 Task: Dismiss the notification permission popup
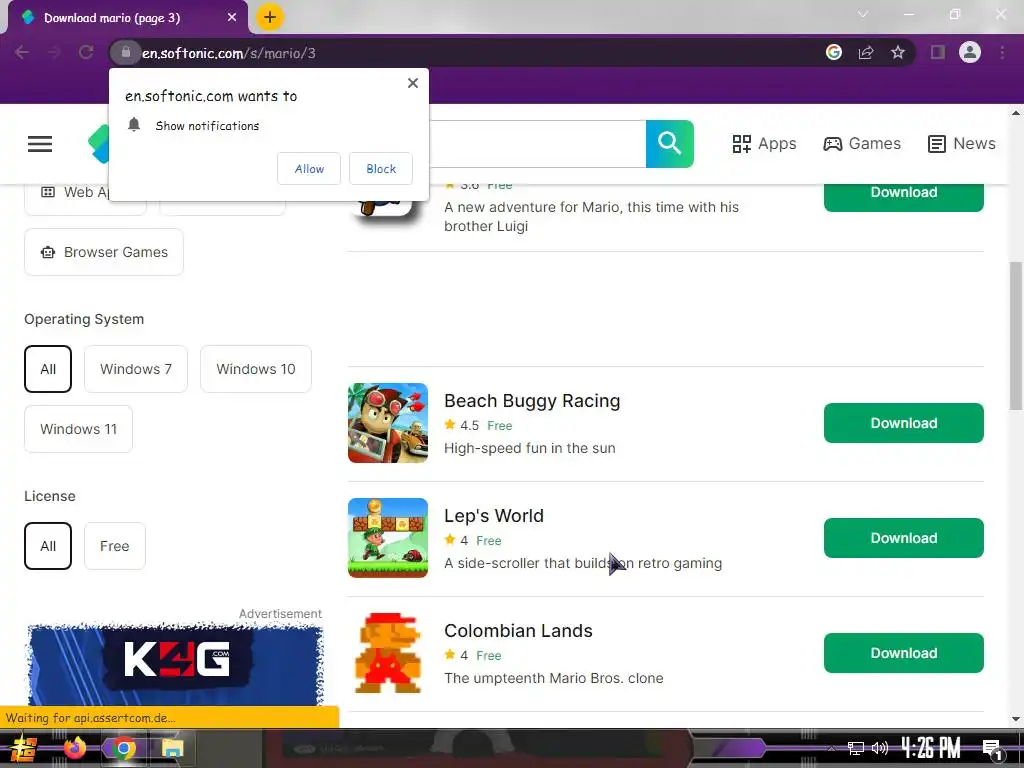[x=413, y=83]
